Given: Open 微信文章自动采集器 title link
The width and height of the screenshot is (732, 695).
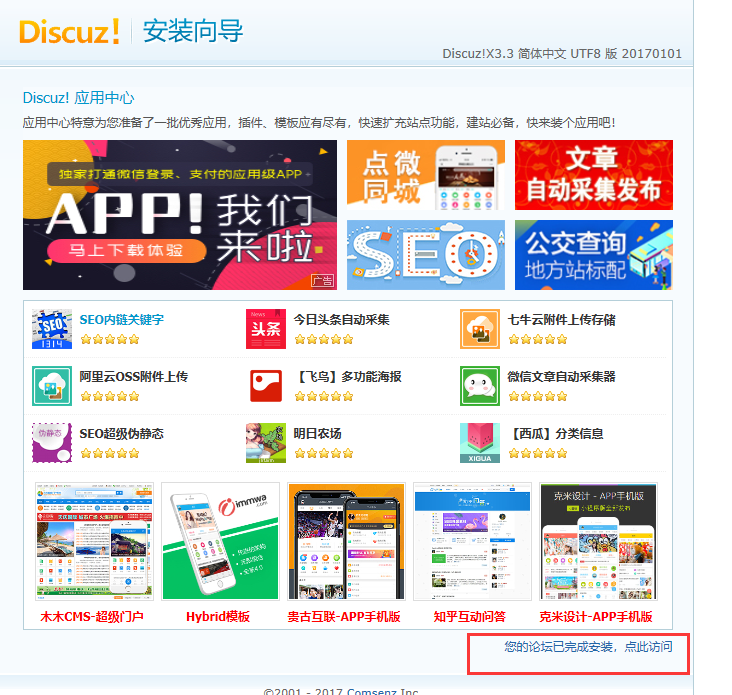Looking at the screenshot, I should pos(561,377).
